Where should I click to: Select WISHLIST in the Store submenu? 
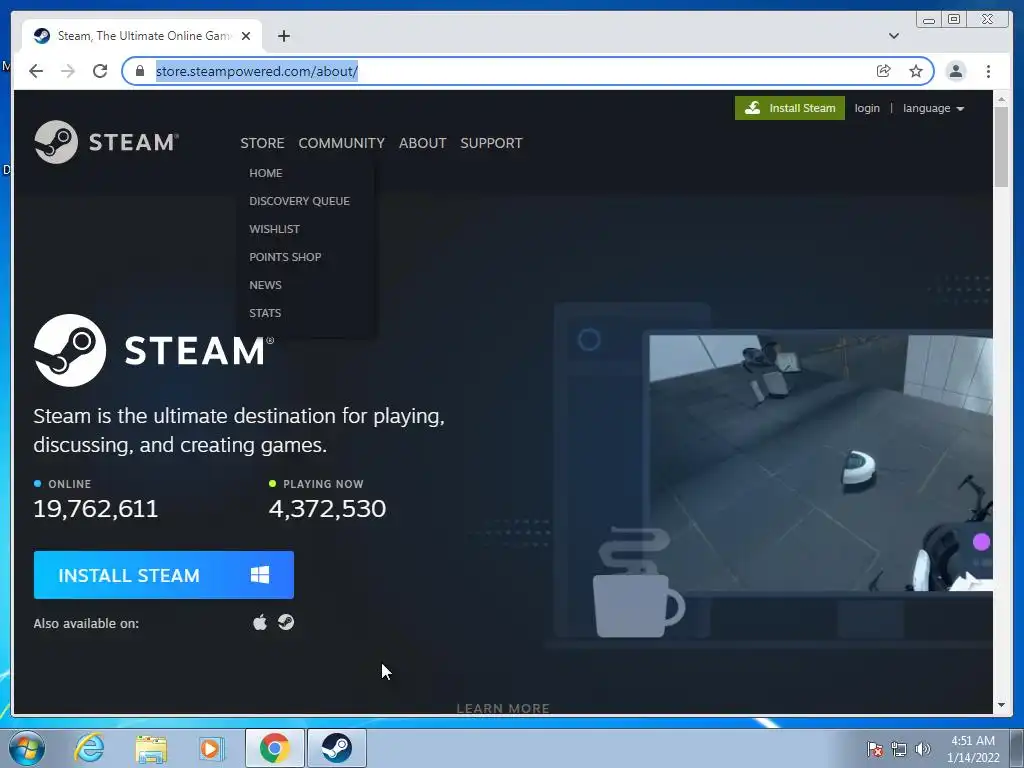point(274,229)
